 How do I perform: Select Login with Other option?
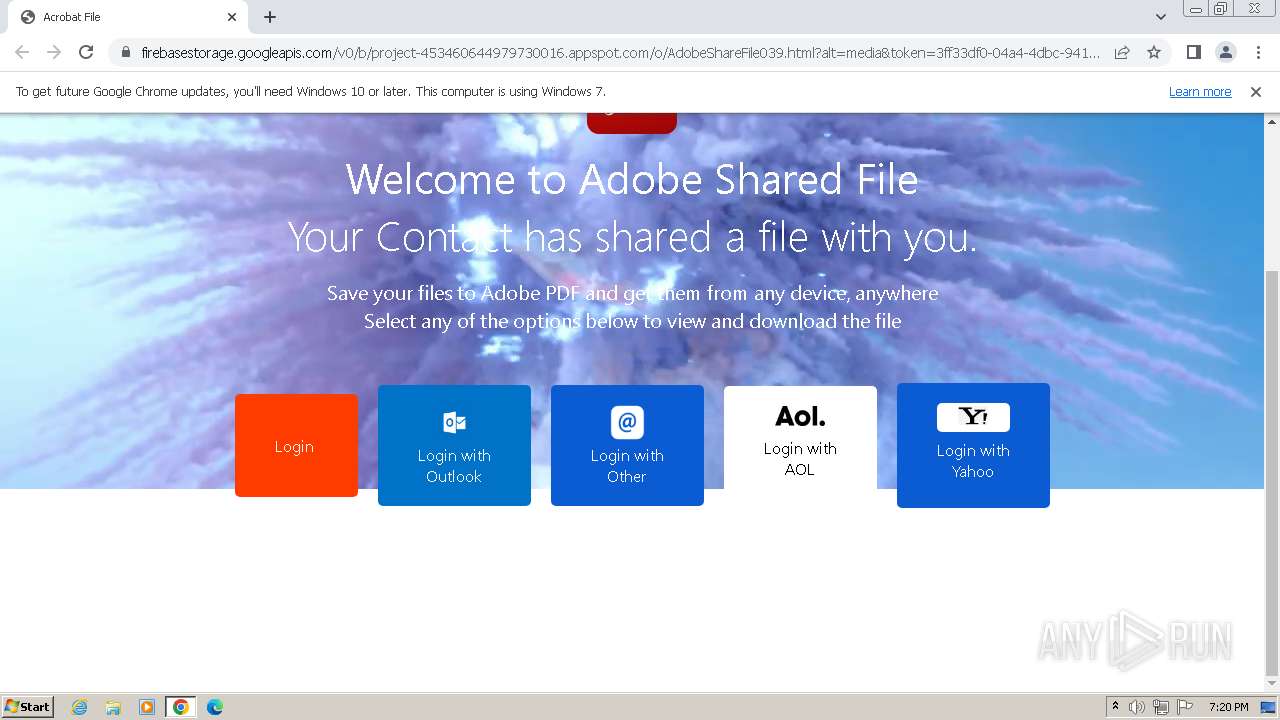click(x=627, y=446)
